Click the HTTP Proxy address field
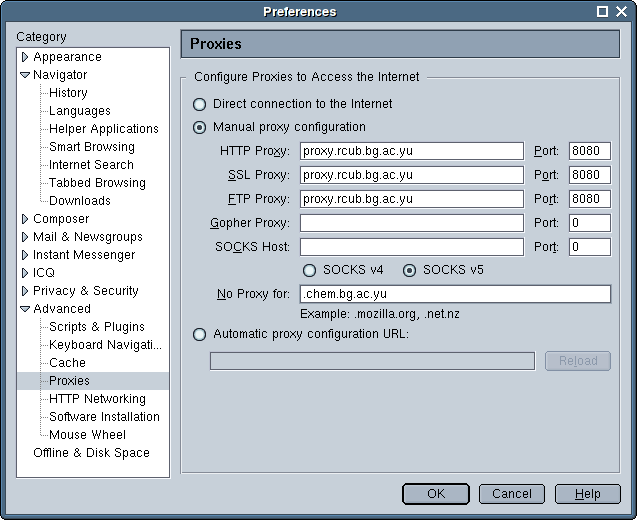The image size is (637, 520). tap(411, 152)
